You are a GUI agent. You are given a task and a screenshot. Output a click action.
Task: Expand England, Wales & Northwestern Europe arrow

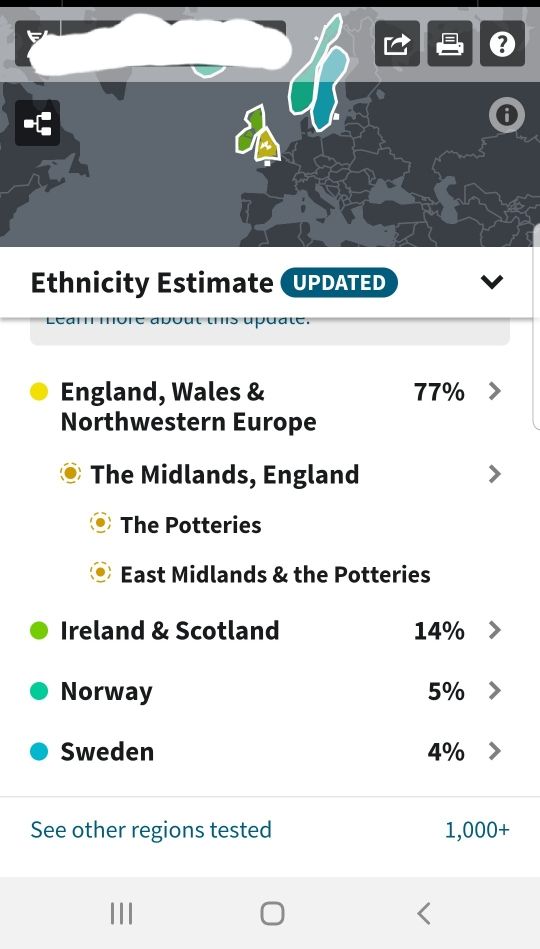coord(495,392)
